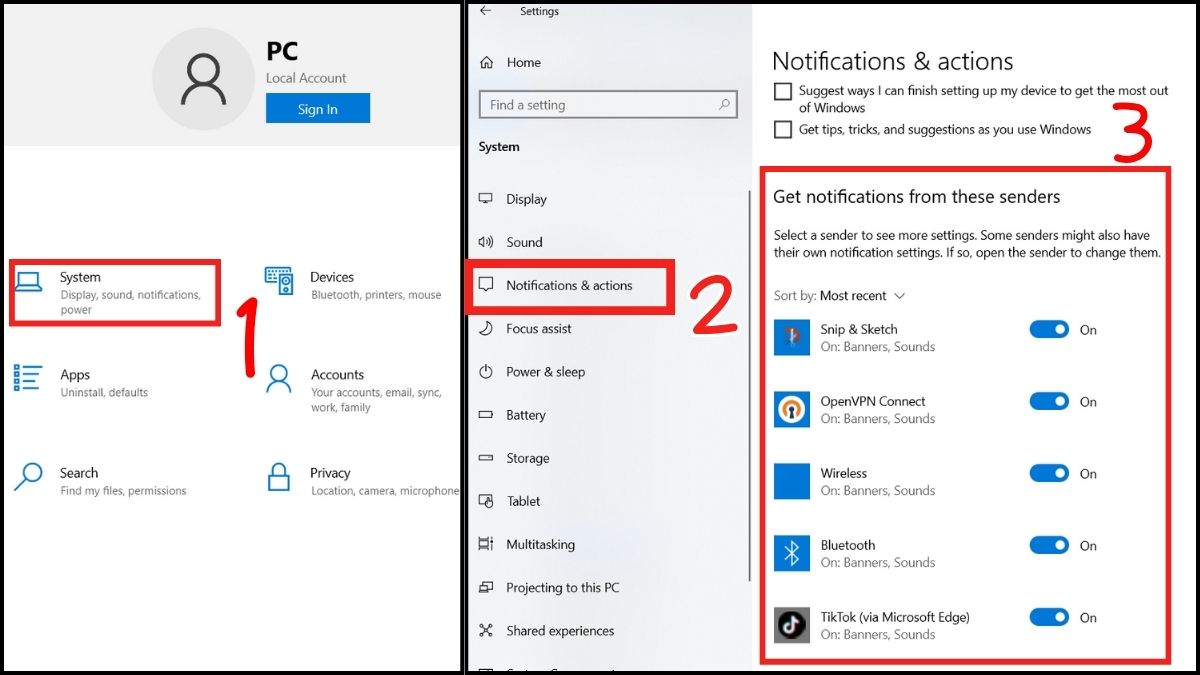
Task: Click the 'Snip & Sketch' sender name
Action: tap(859, 329)
